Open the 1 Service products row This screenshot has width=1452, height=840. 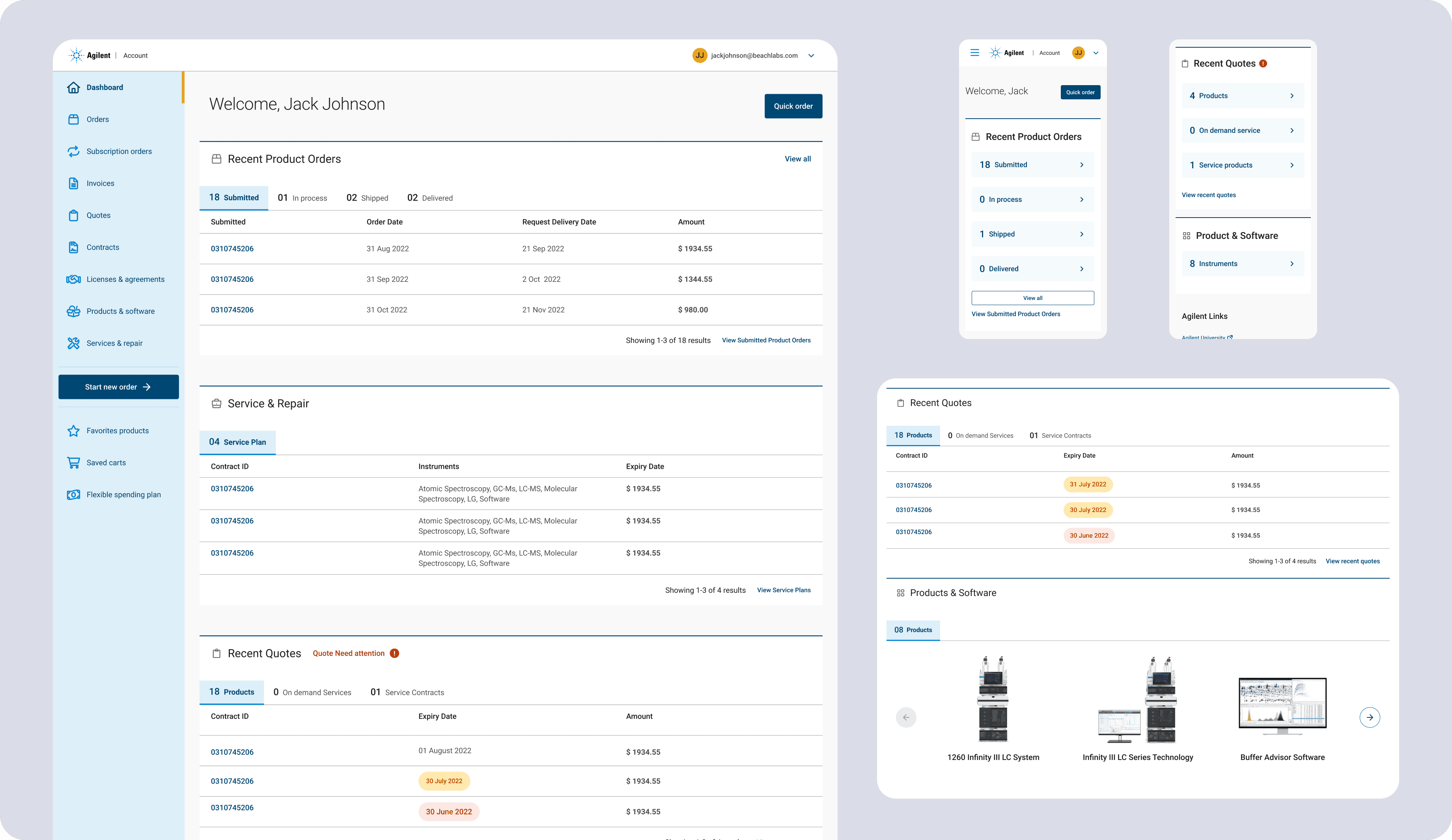tap(1243, 165)
